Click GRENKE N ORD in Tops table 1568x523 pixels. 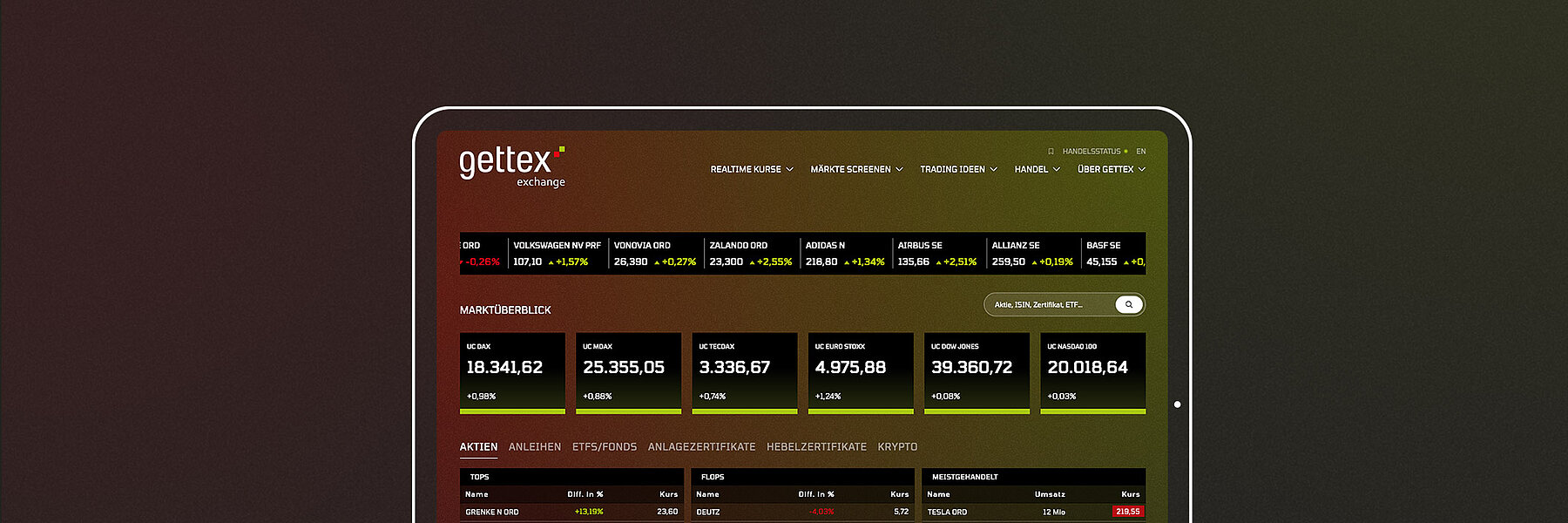(492, 512)
